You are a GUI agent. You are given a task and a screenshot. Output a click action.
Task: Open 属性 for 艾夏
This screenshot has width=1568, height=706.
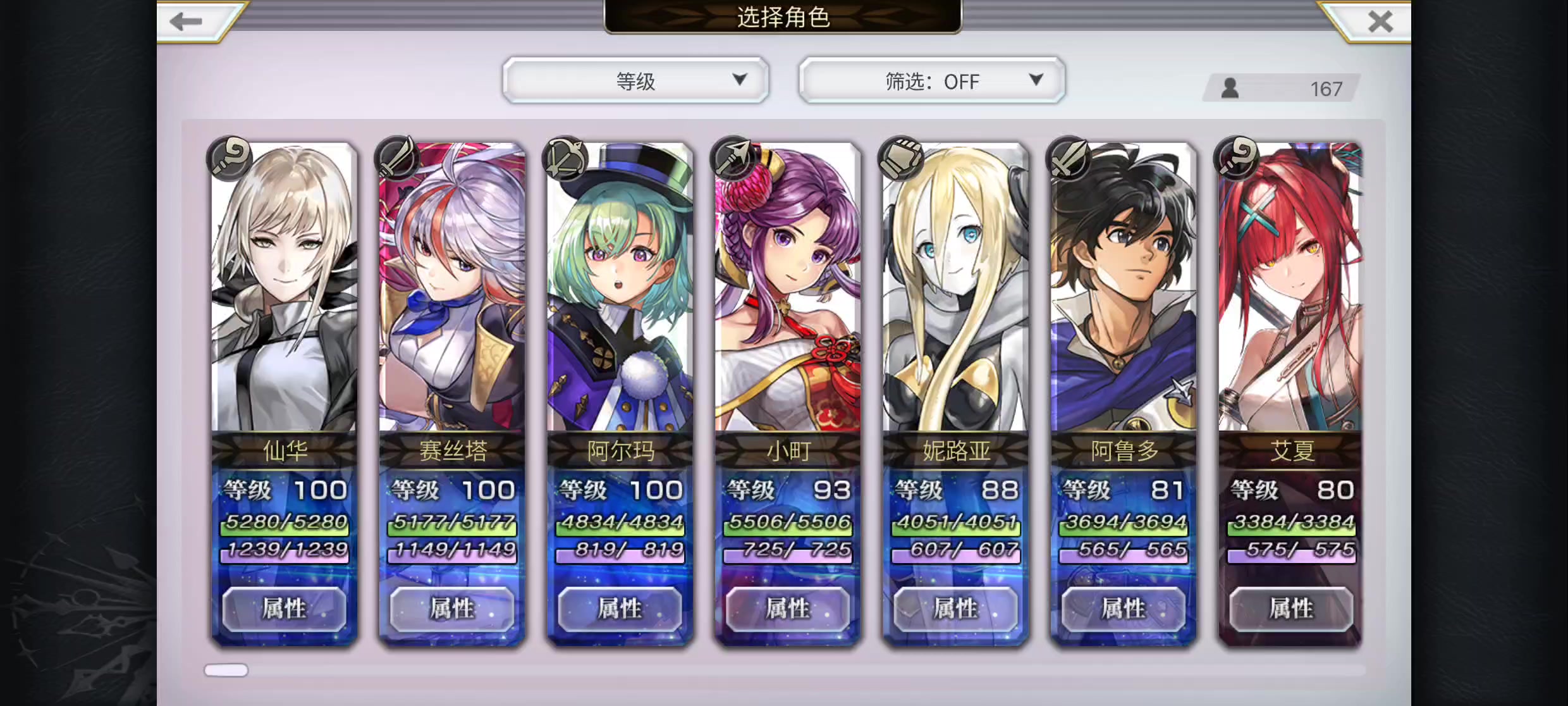(x=1291, y=609)
